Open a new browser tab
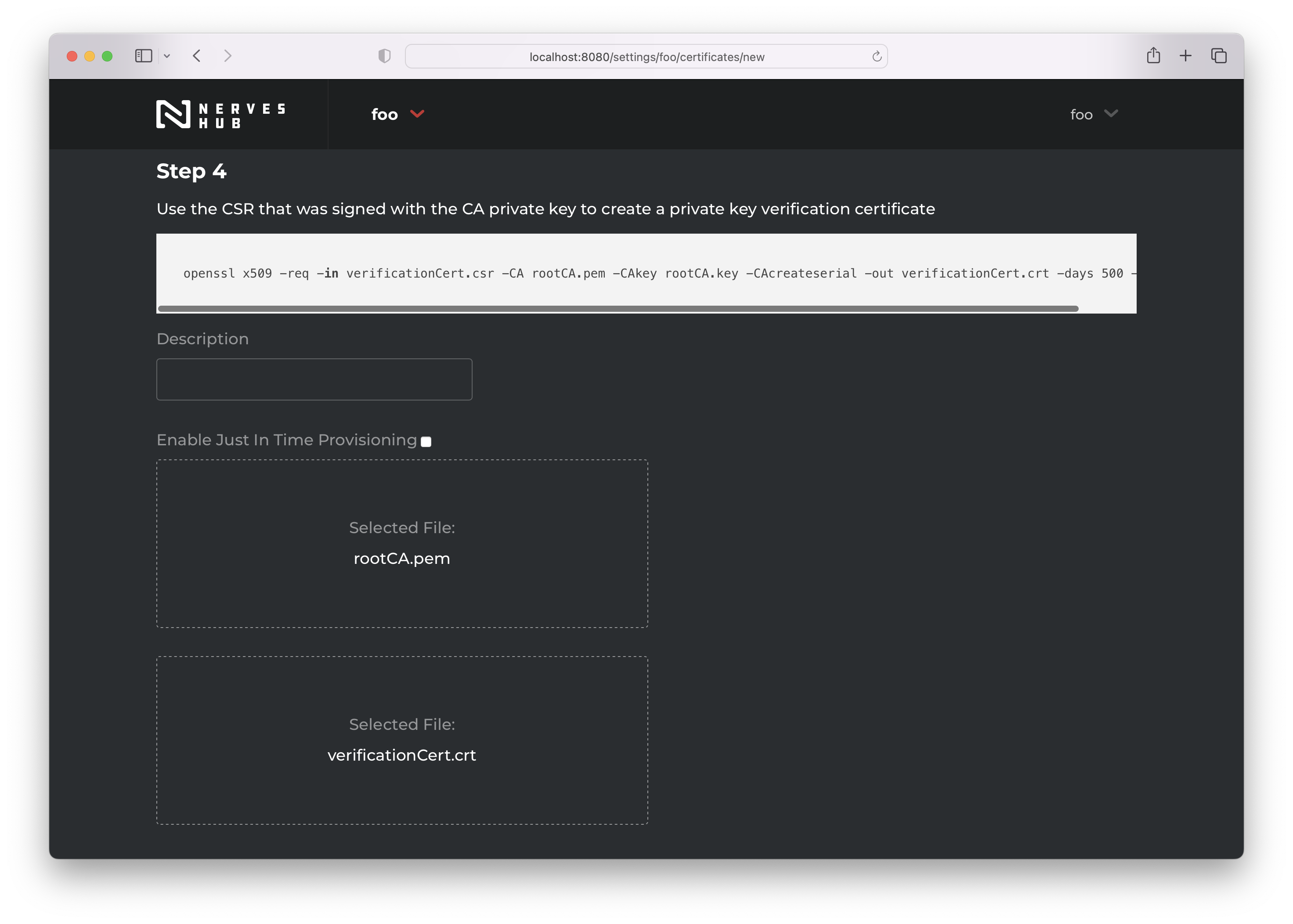Screen dimensions: 1293x924 click(1185, 55)
